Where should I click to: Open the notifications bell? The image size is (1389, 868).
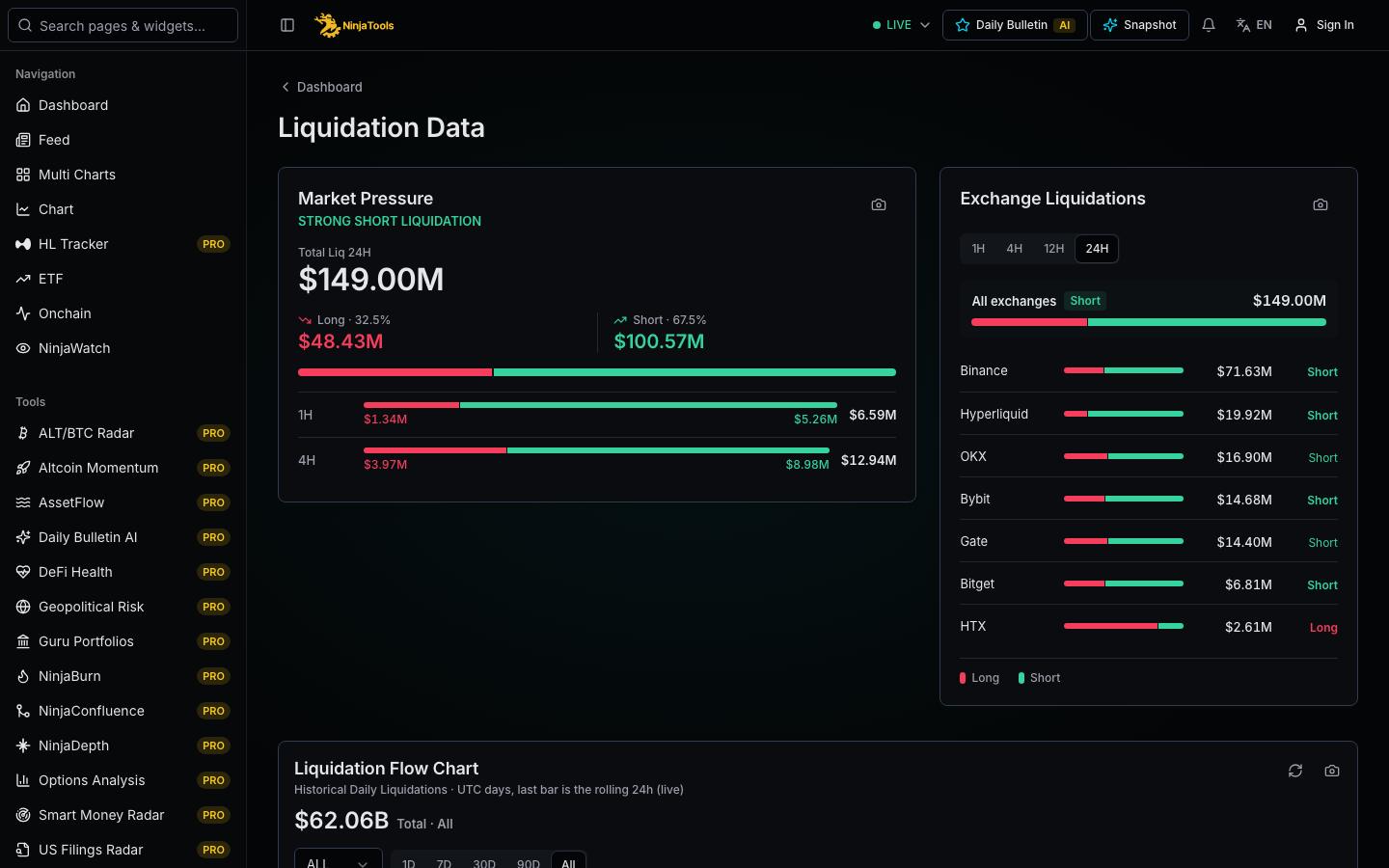(1209, 25)
